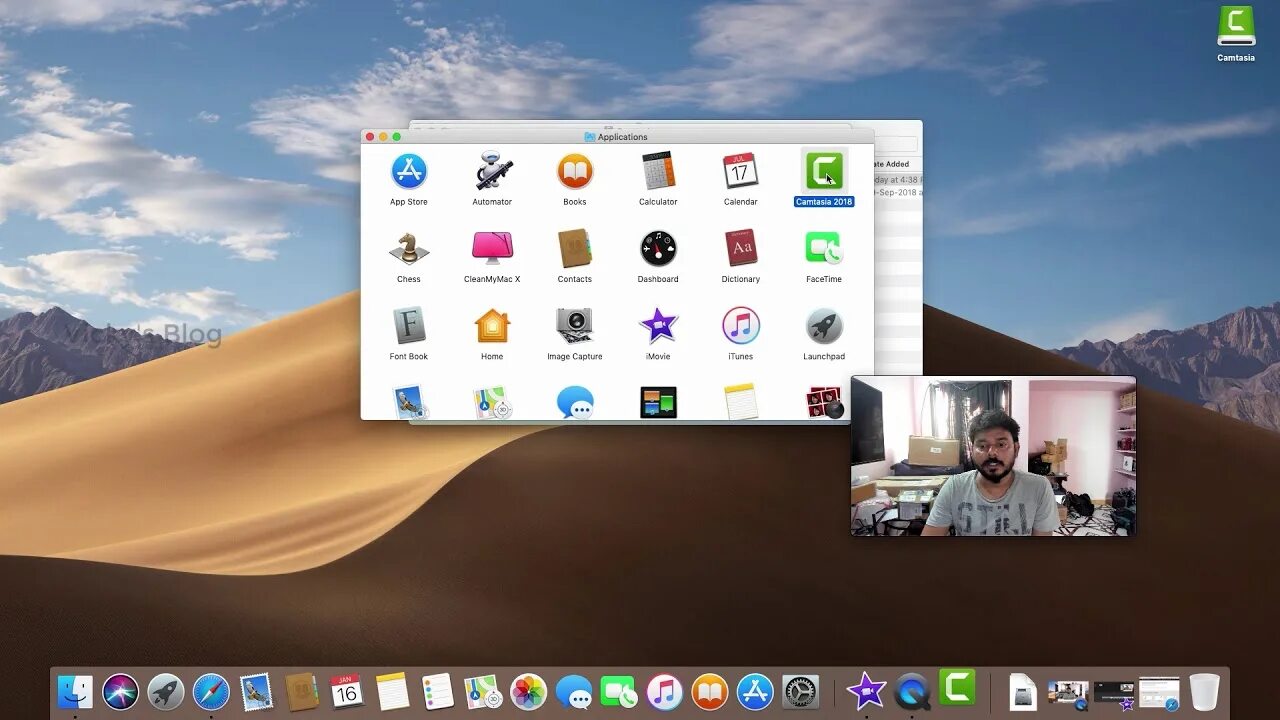Open Calendar showing 16 in the Dock
1280x720 pixels.
tap(347, 692)
